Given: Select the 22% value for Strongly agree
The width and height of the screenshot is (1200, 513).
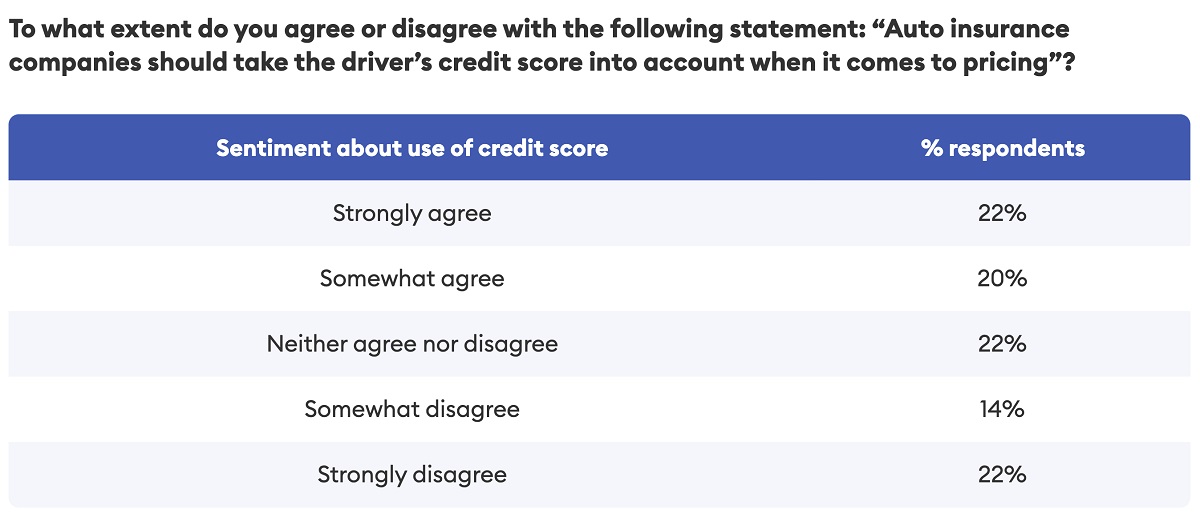Looking at the screenshot, I should click(x=1002, y=213).
